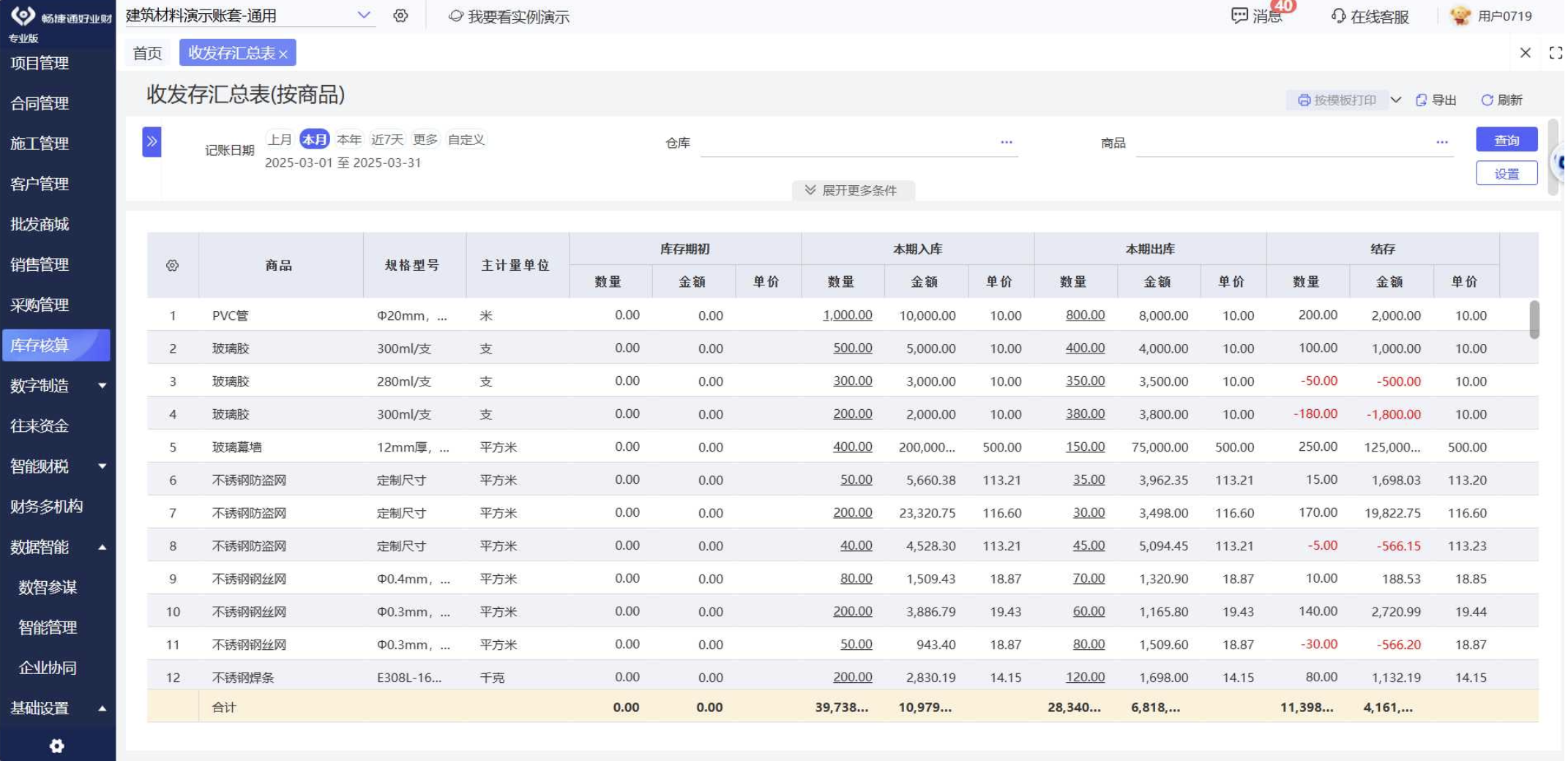Open 项目管理 in the sidebar

[40, 63]
